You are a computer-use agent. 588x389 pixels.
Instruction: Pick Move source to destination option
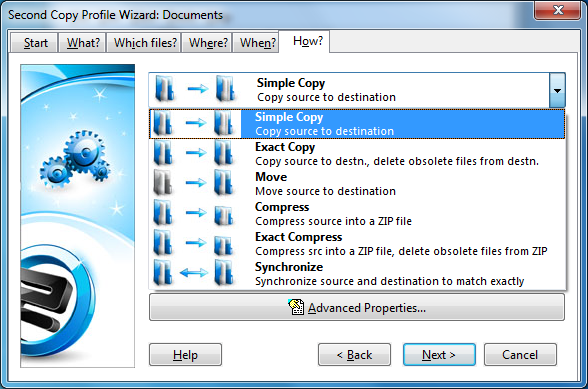357,184
